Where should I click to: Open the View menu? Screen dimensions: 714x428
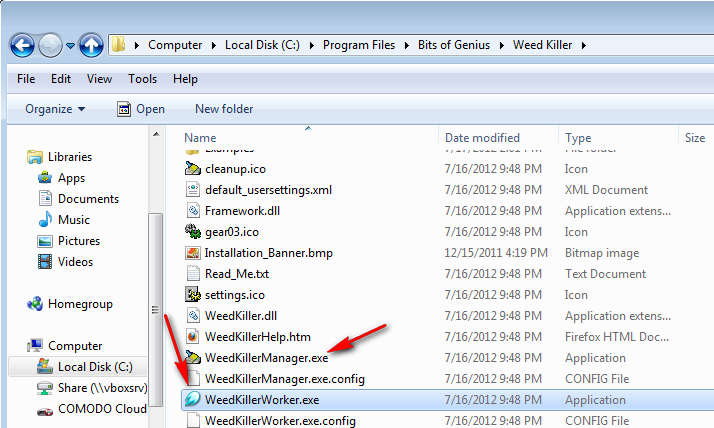pos(99,79)
